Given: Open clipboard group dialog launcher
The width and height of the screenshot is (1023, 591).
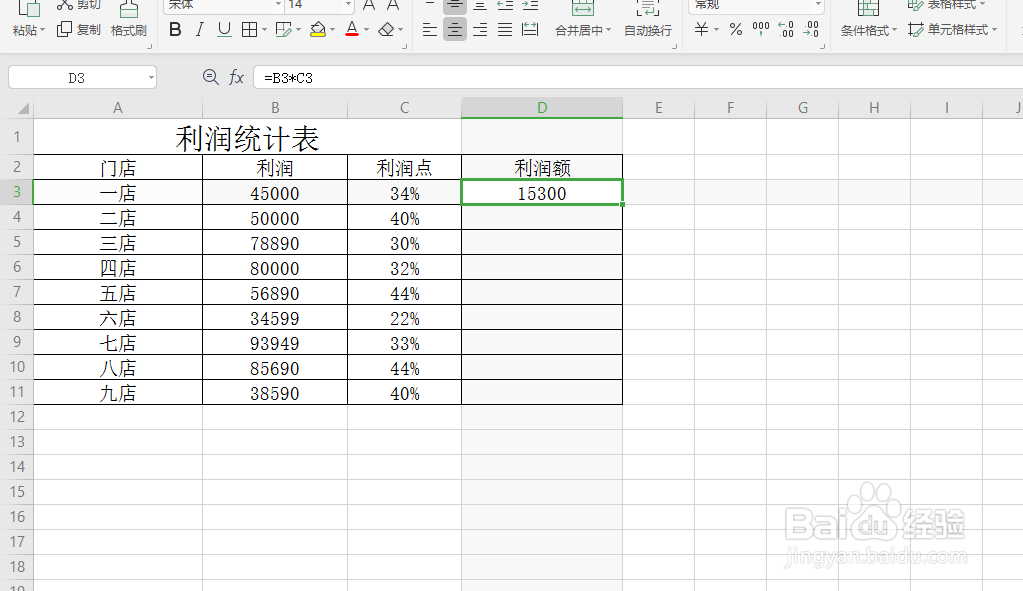Looking at the screenshot, I should (149, 46).
